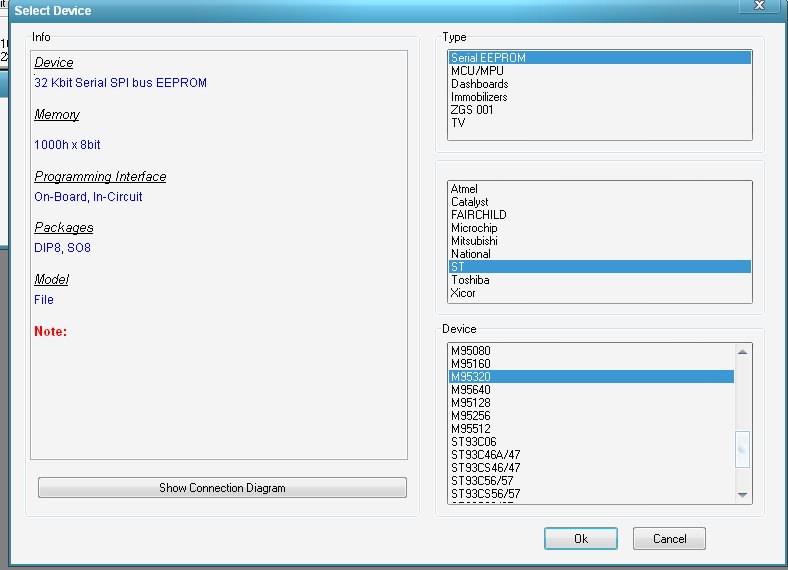This screenshot has height=570, width=788.
Task: Click Device list scroll down arrow
Action: click(x=742, y=495)
